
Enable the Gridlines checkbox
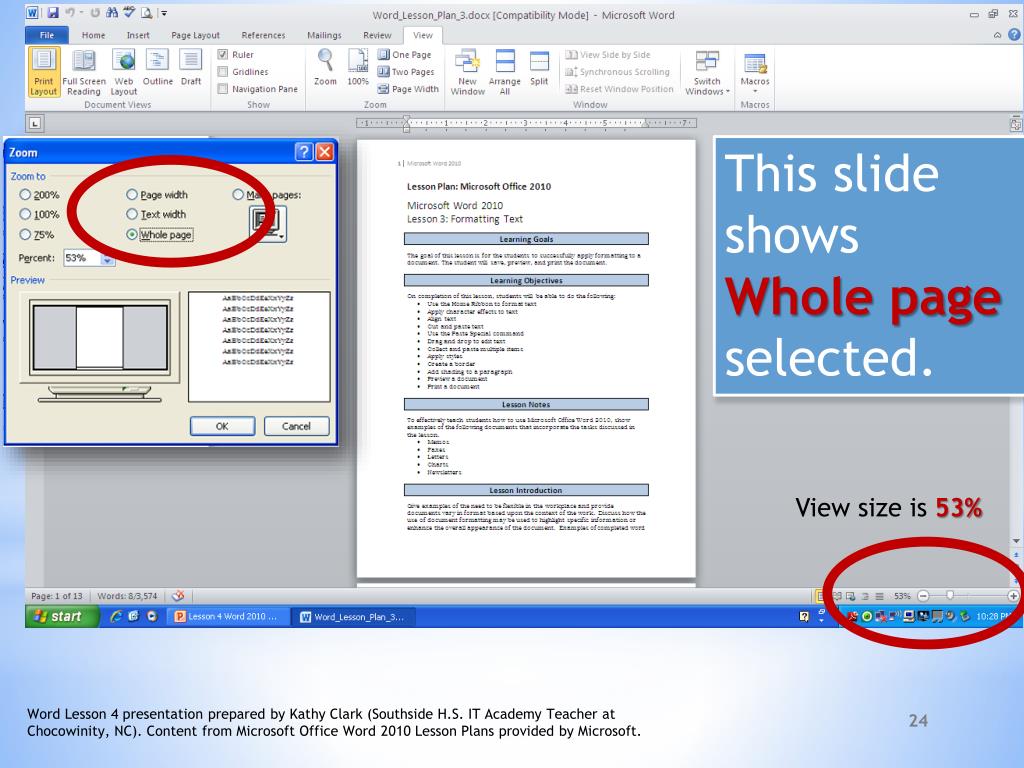coord(223,72)
